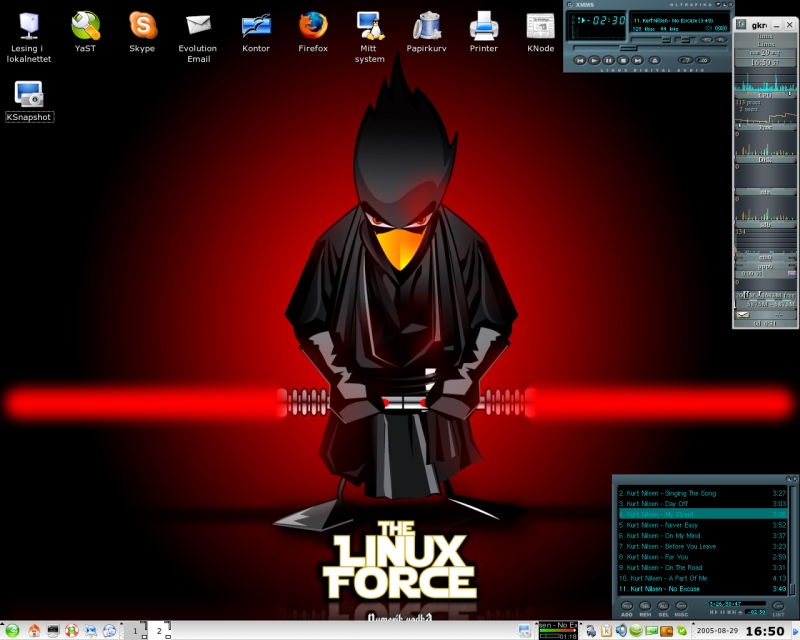Launch Skype from the desktop

pyautogui.click(x=142, y=32)
